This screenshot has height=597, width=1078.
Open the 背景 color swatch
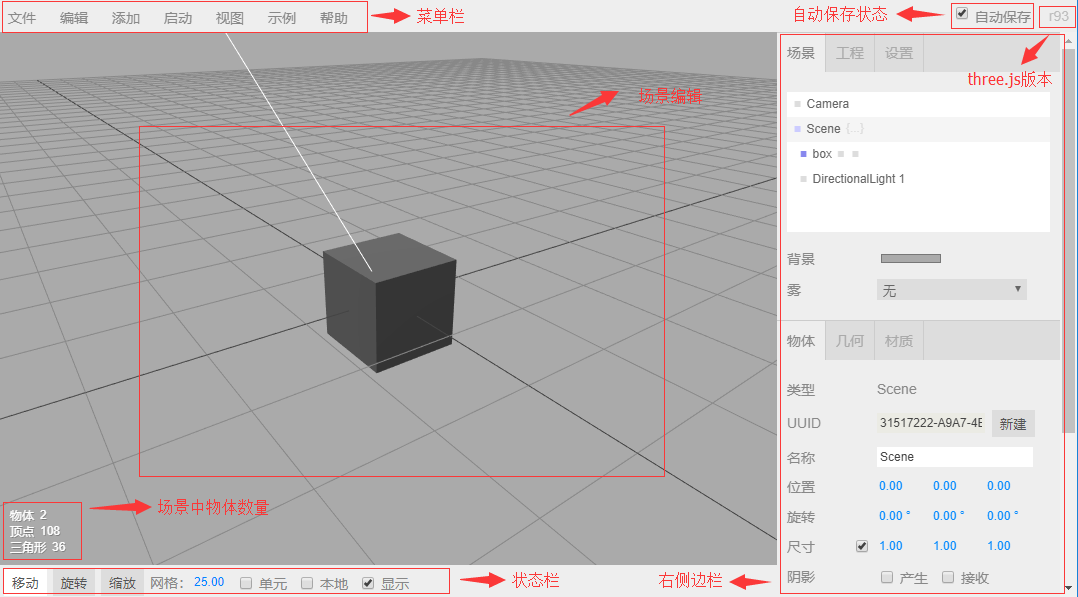coord(910,259)
